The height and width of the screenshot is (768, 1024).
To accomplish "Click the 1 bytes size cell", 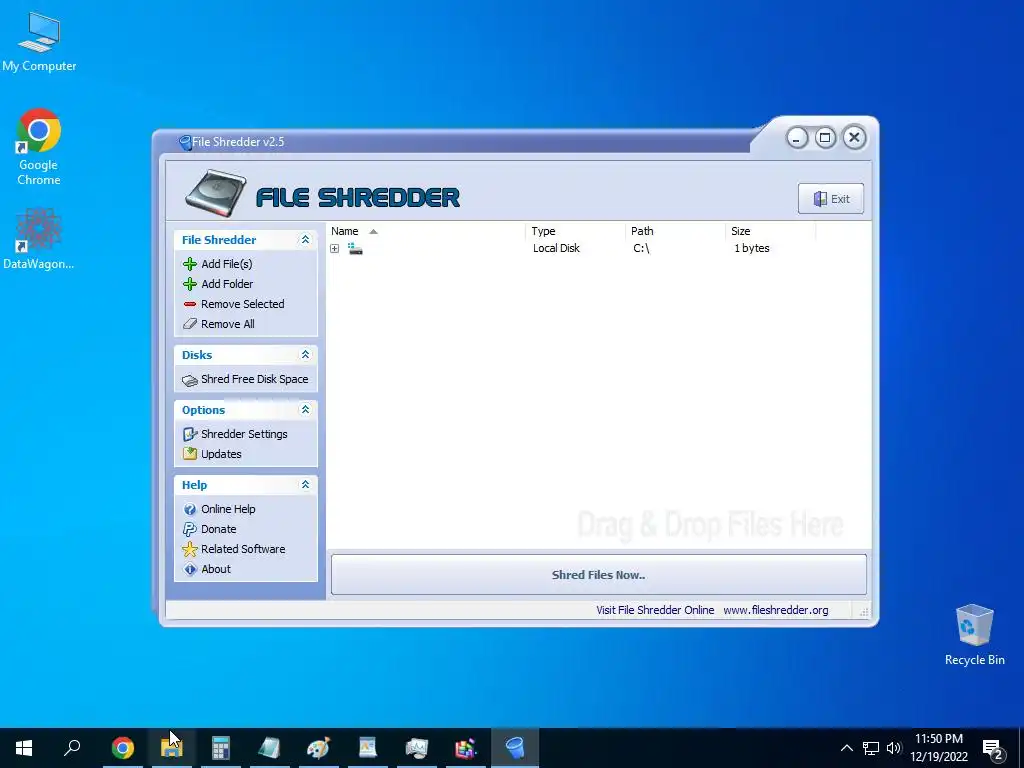I will (752, 248).
